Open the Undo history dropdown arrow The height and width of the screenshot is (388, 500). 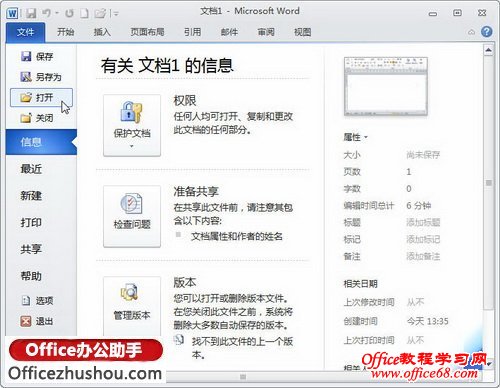click(57, 13)
